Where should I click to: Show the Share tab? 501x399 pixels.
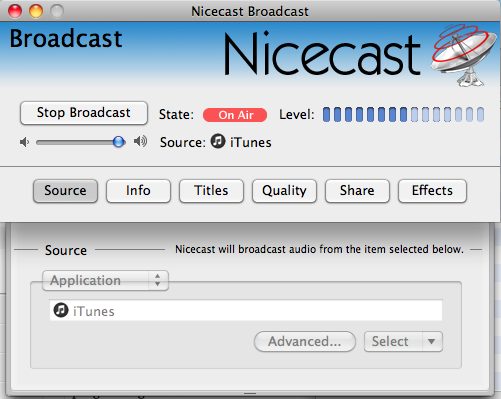point(357,191)
